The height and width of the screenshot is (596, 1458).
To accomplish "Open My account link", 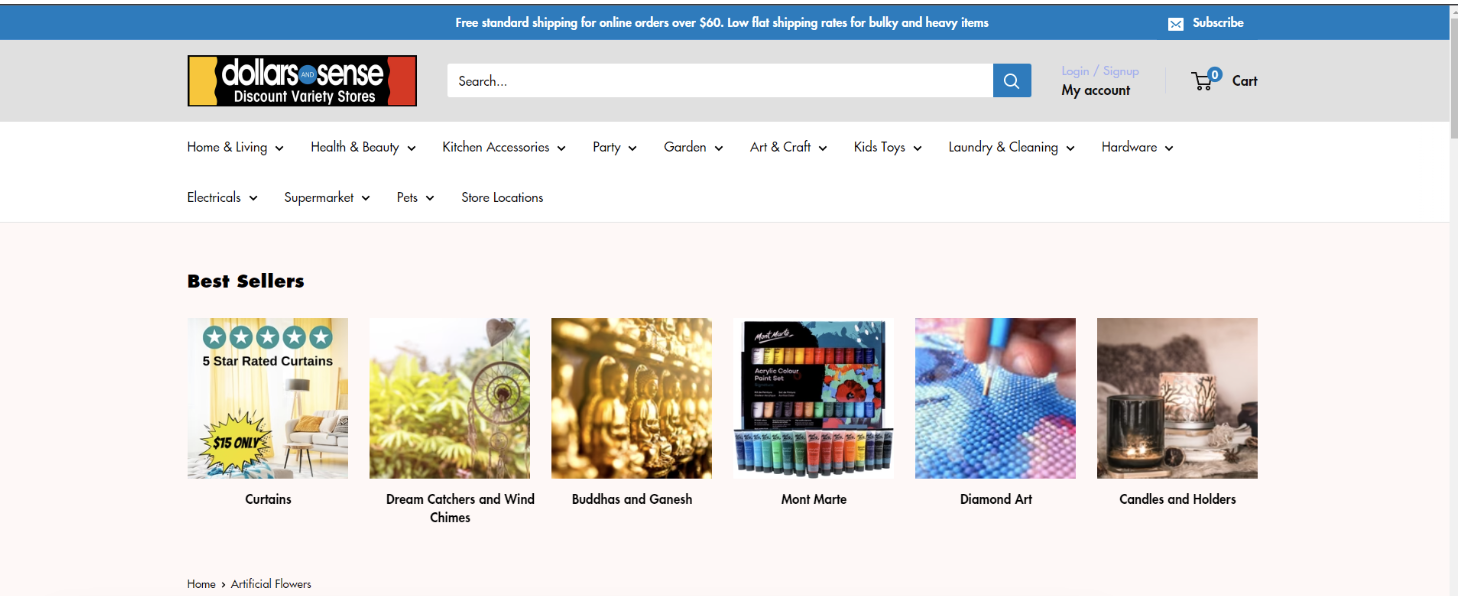I will 1096,90.
